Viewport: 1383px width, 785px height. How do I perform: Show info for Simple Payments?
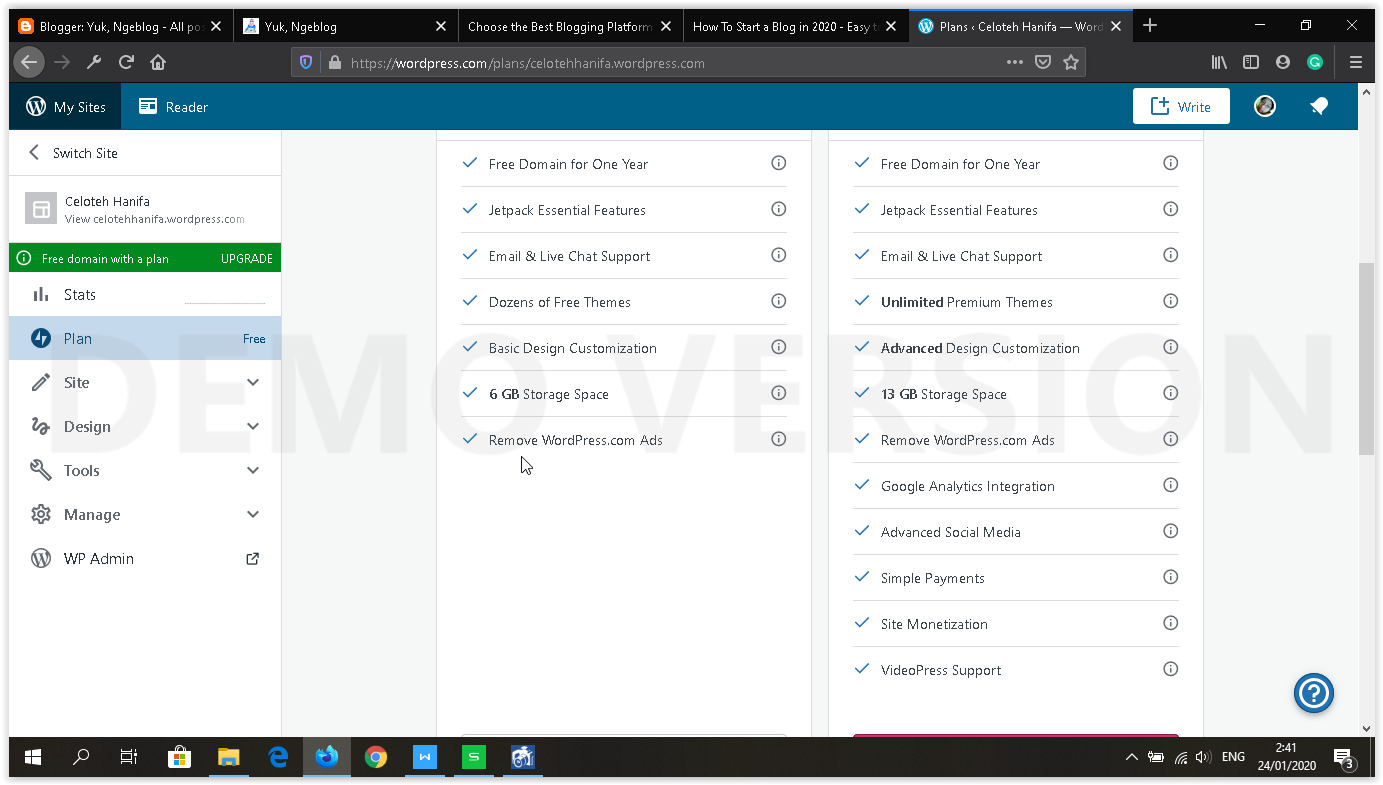click(1171, 577)
